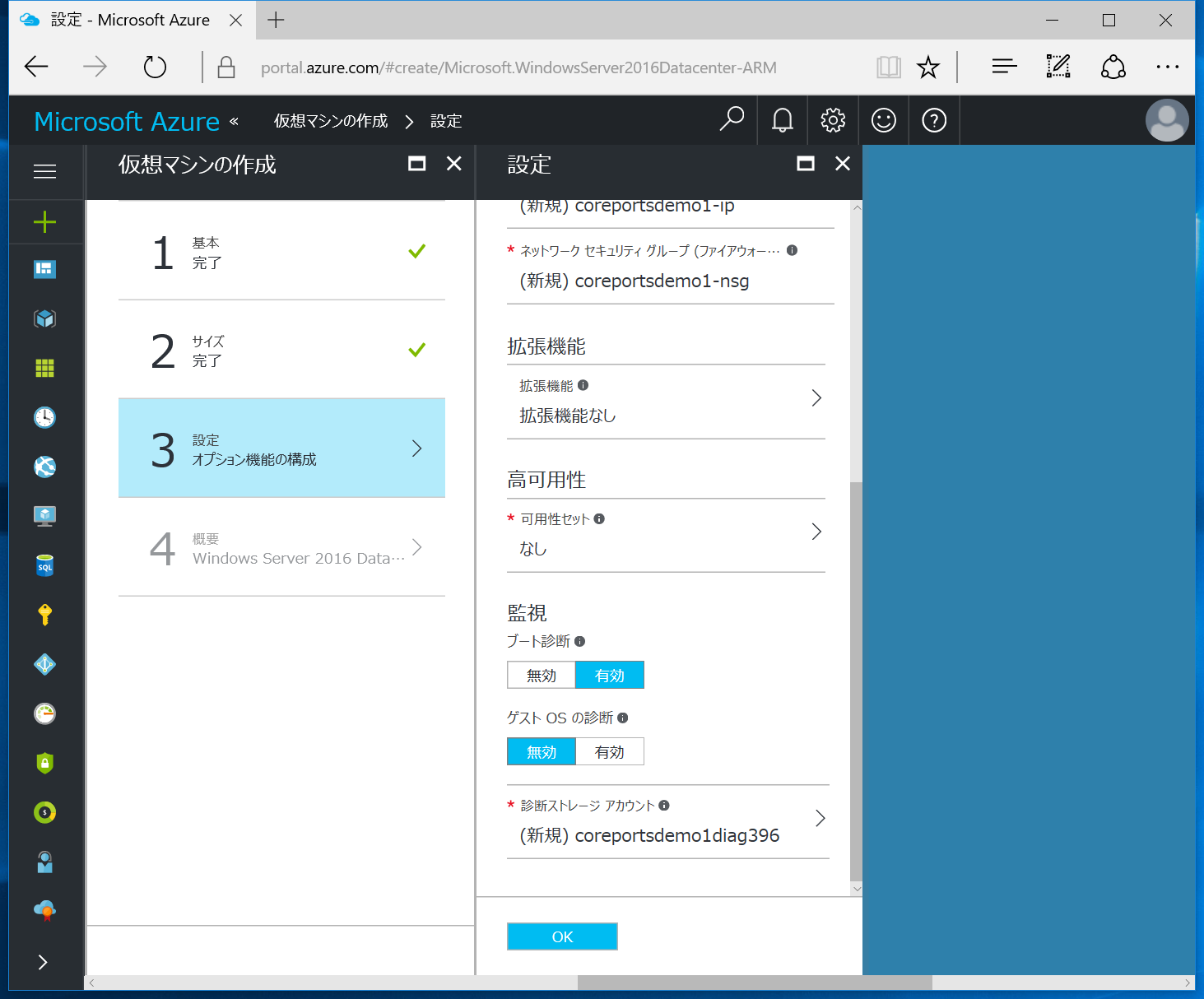Collapse the double chevron beside Microsoft Azure
The width and height of the screenshot is (1204, 999).
(234, 121)
